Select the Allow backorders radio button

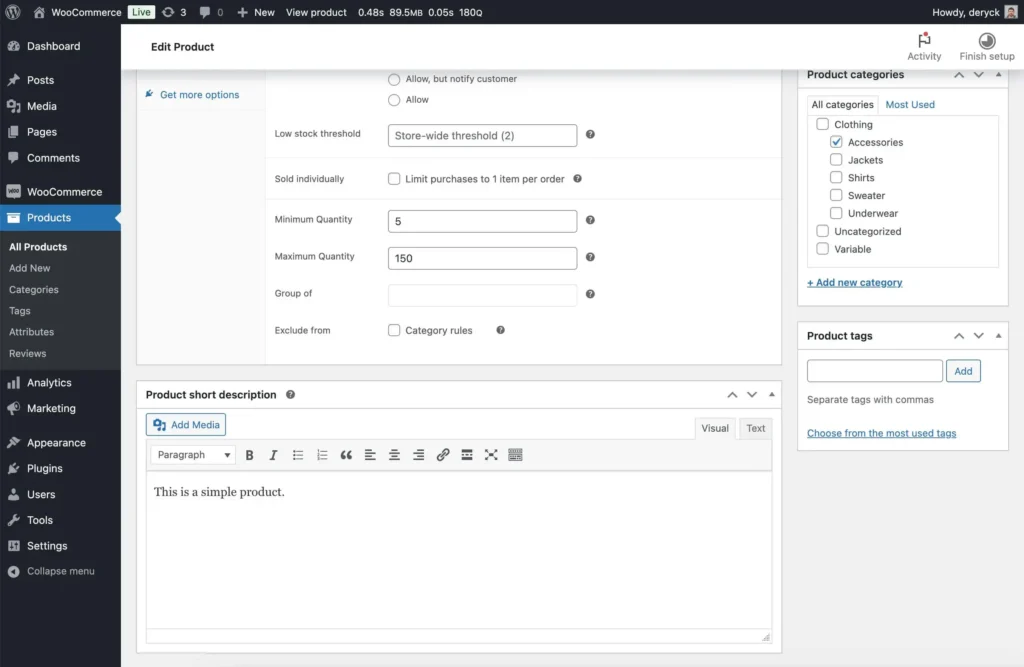(x=394, y=100)
